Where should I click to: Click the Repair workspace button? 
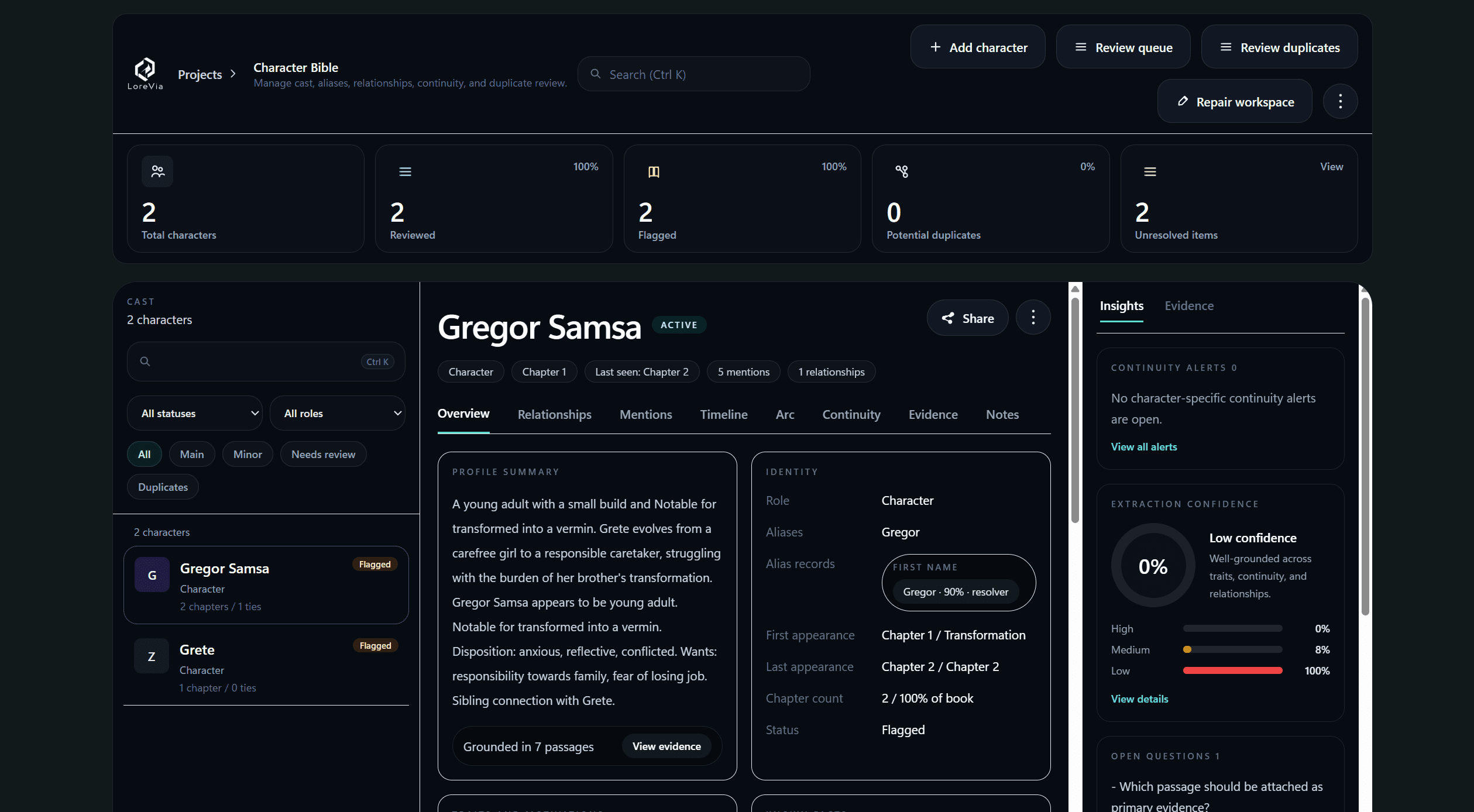(x=1235, y=101)
